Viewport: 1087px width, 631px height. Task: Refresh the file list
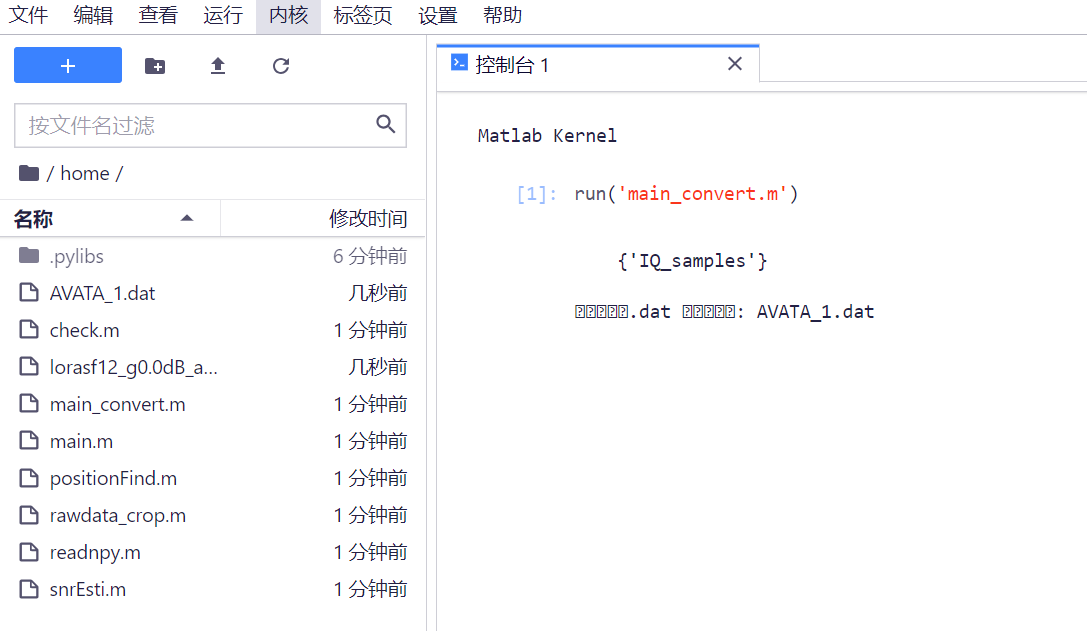pyautogui.click(x=281, y=66)
